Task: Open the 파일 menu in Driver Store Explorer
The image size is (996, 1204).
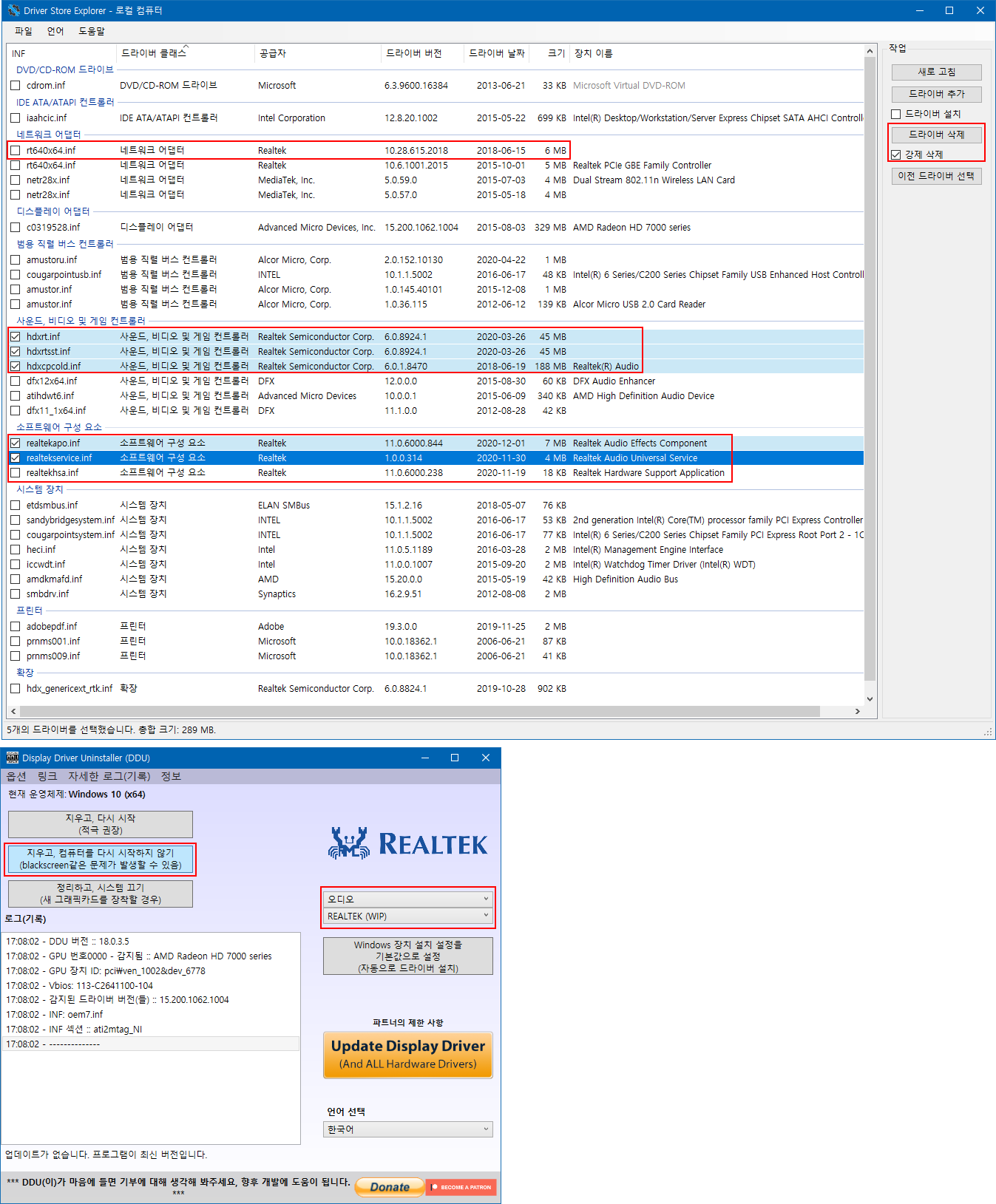Action: 24,31
